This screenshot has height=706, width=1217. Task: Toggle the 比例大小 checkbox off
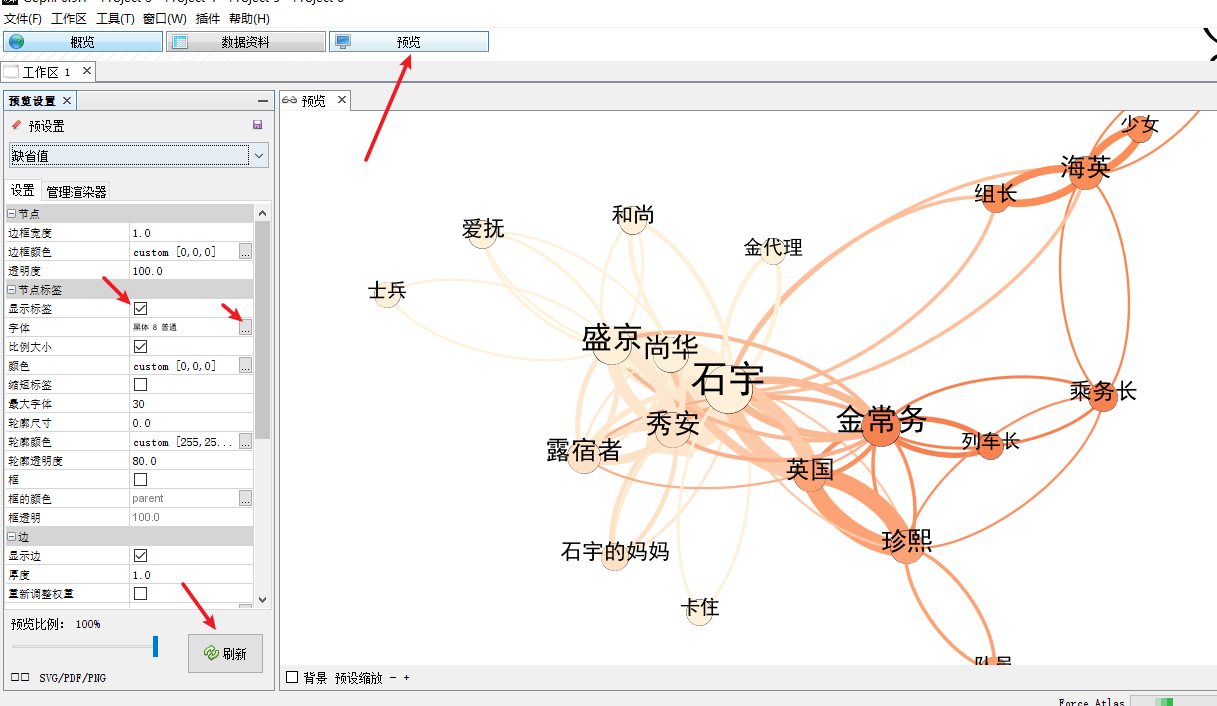[x=141, y=346]
